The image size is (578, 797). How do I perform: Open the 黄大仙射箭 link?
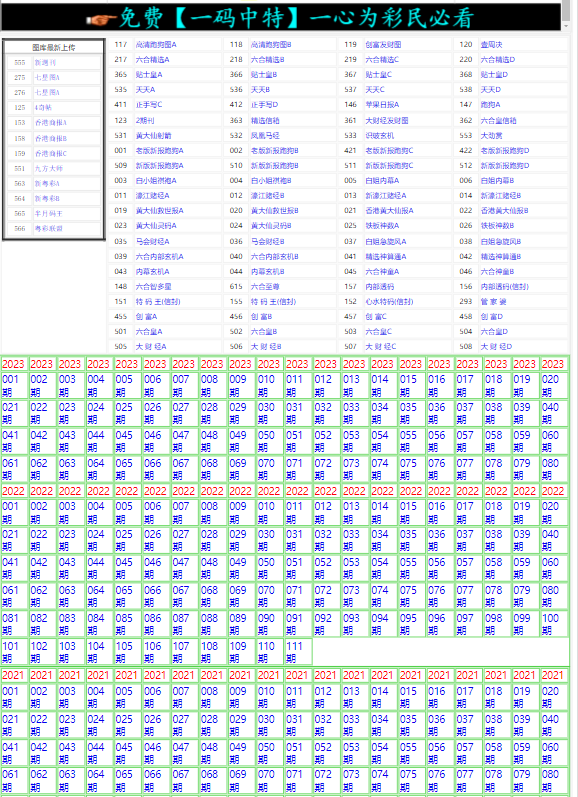154,136
